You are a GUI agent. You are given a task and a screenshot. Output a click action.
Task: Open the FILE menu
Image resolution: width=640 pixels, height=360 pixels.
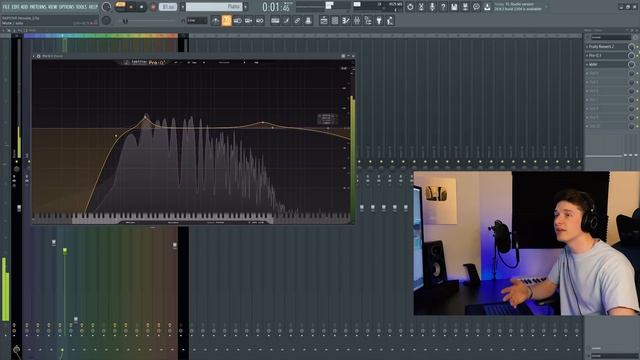click(x=6, y=7)
